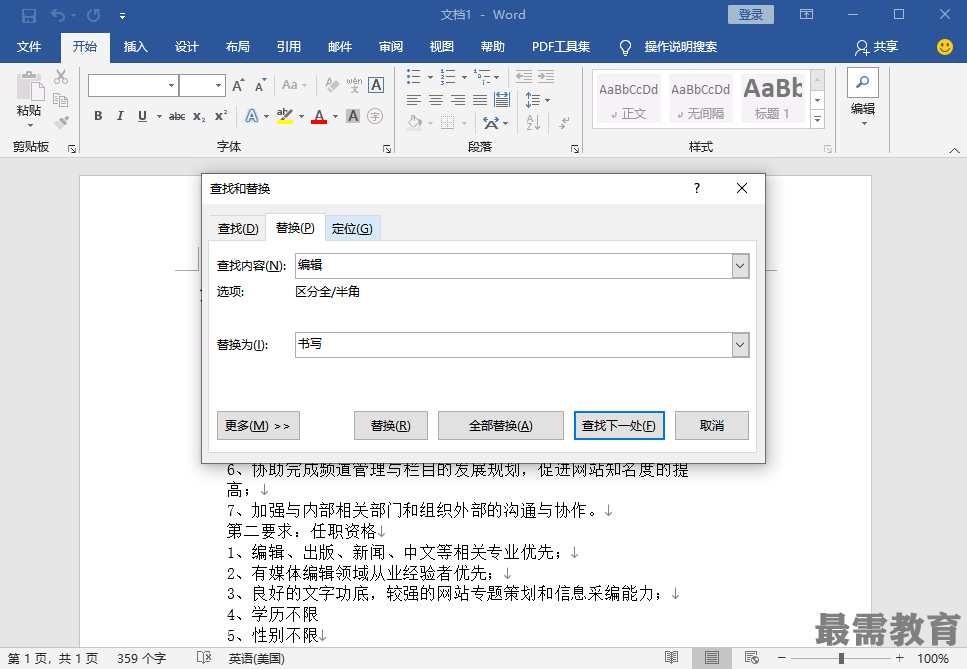967x669 pixels.
Task: Apply strikethrough with the abc icon
Action: click(177, 116)
